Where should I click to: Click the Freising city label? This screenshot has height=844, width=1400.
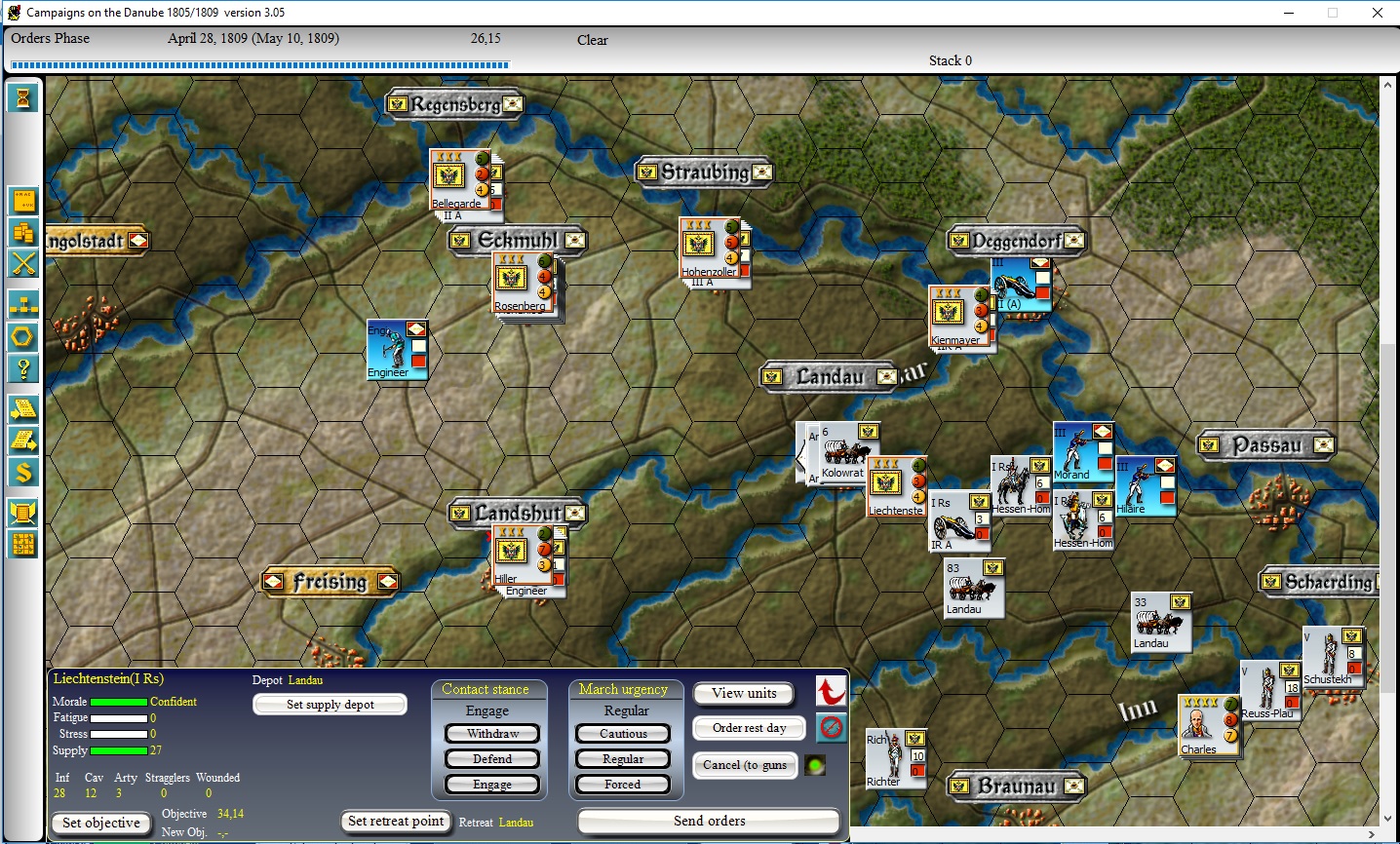[331, 582]
